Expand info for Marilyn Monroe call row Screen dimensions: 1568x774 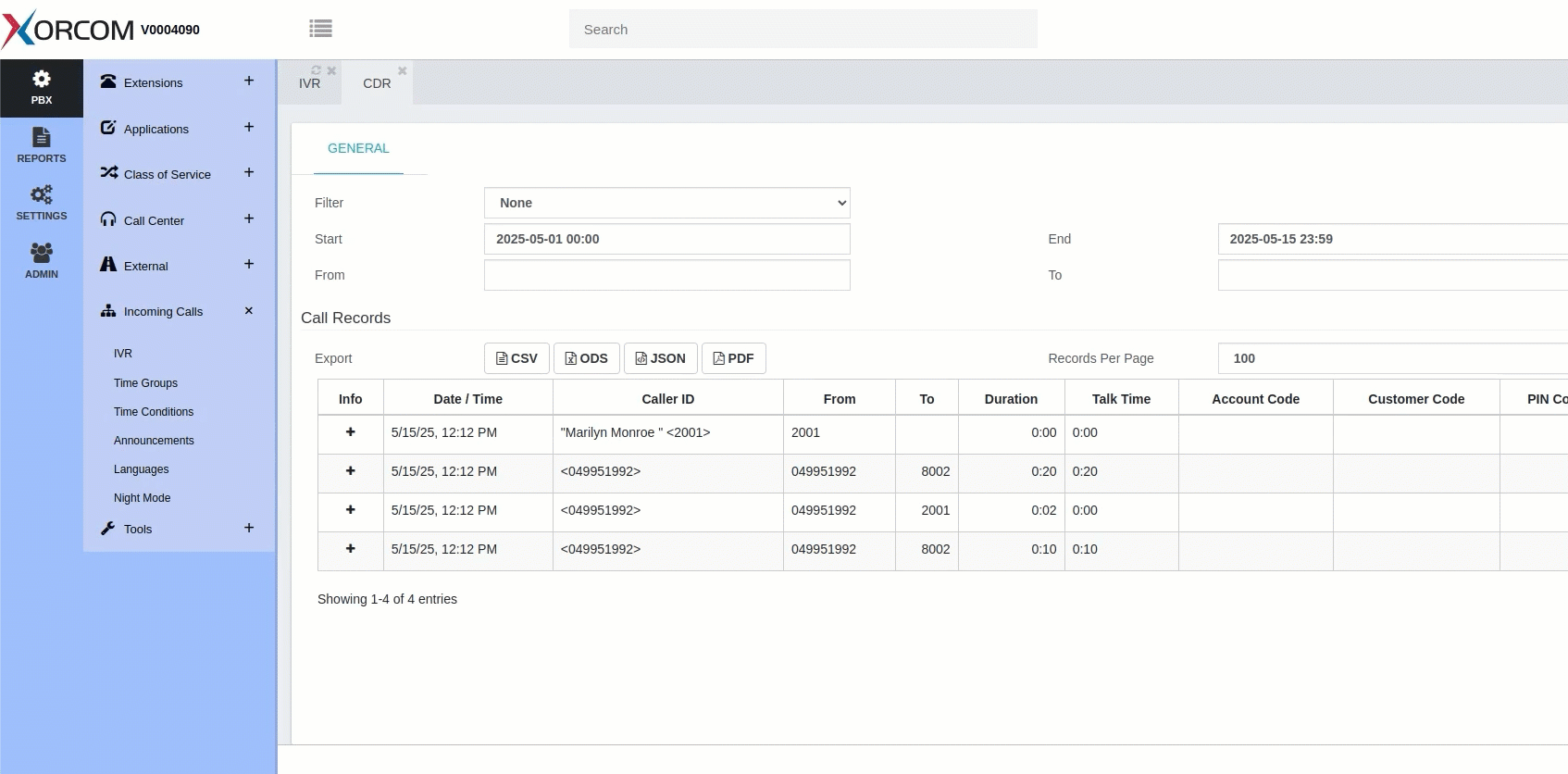pyautogui.click(x=351, y=432)
